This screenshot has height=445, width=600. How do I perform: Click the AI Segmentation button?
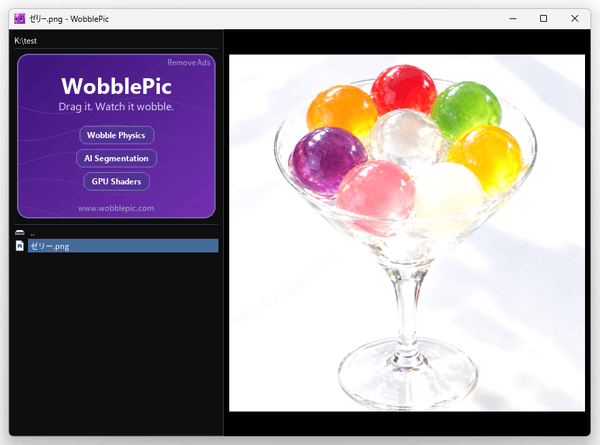click(116, 158)
